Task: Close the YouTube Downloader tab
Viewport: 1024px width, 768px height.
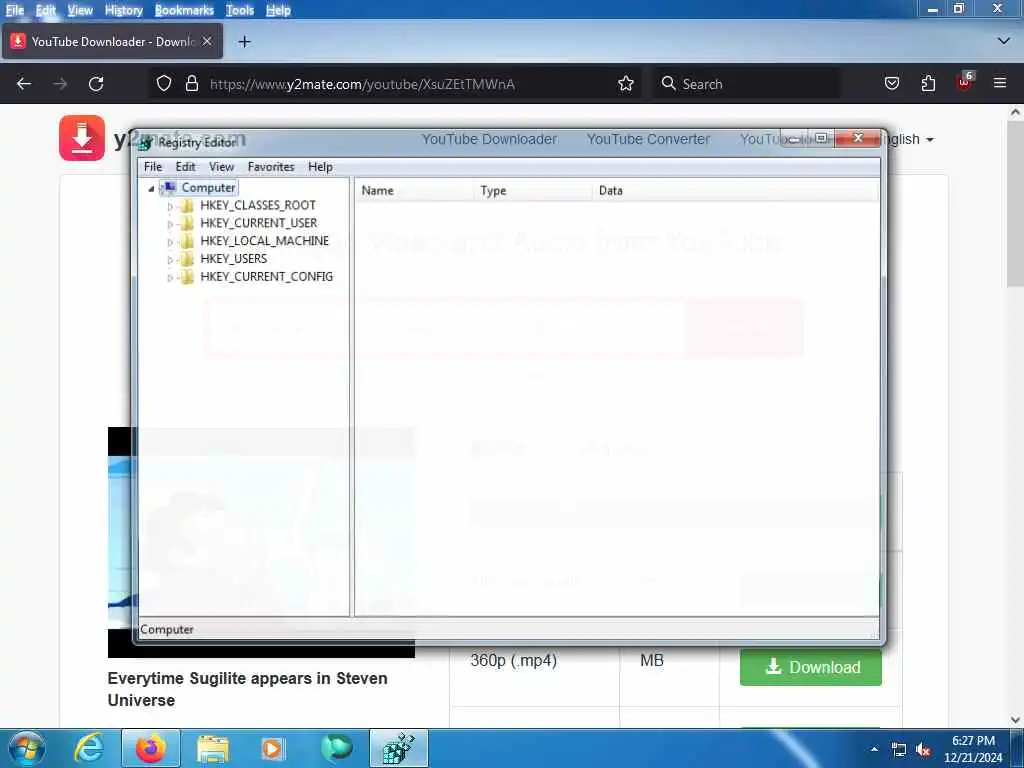Action: click(207, 41)
